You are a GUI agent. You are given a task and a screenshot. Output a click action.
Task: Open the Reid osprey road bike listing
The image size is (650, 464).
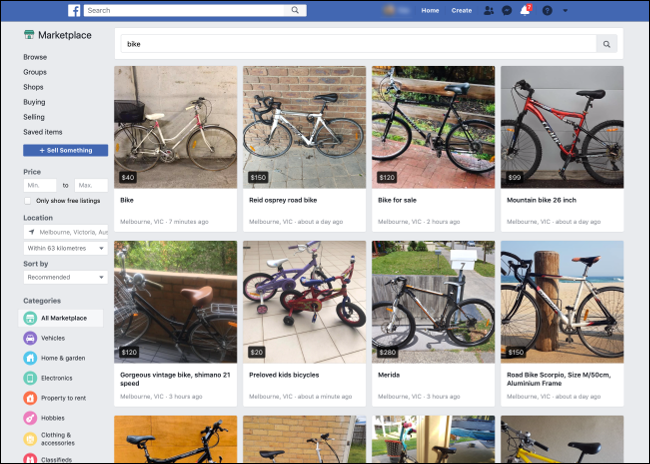[304, 200]
